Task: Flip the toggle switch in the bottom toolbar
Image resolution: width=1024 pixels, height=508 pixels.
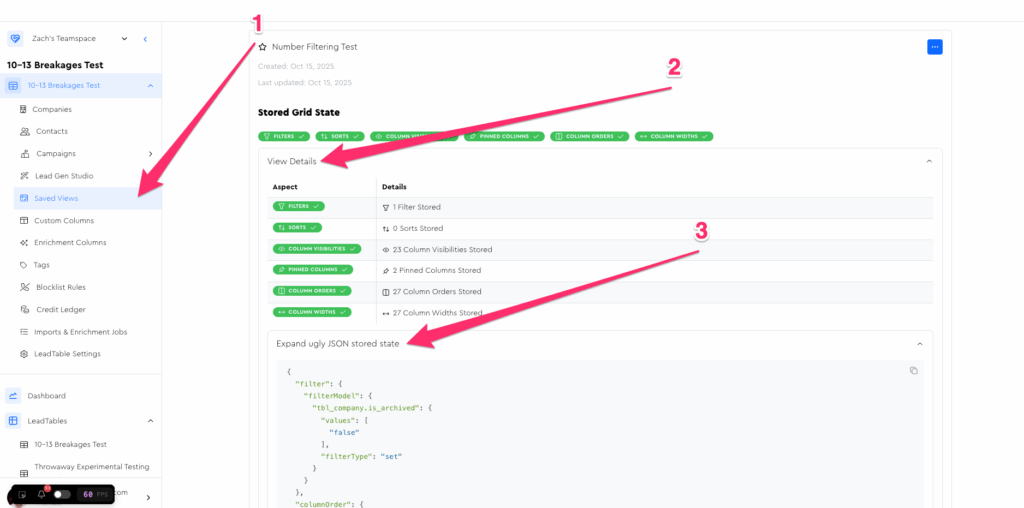Action: pyautogui.click(x=62, y=494)
